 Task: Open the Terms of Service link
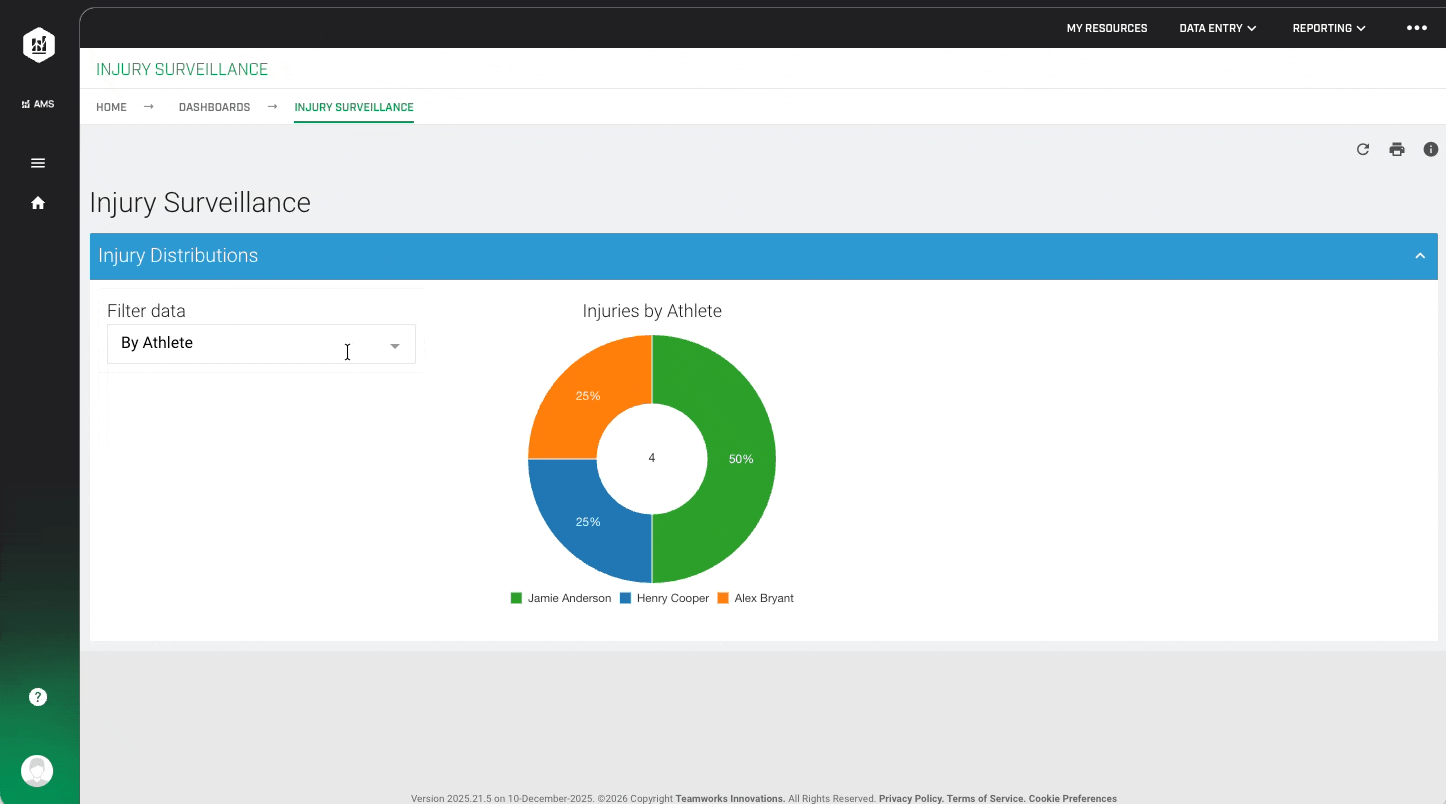985,798
